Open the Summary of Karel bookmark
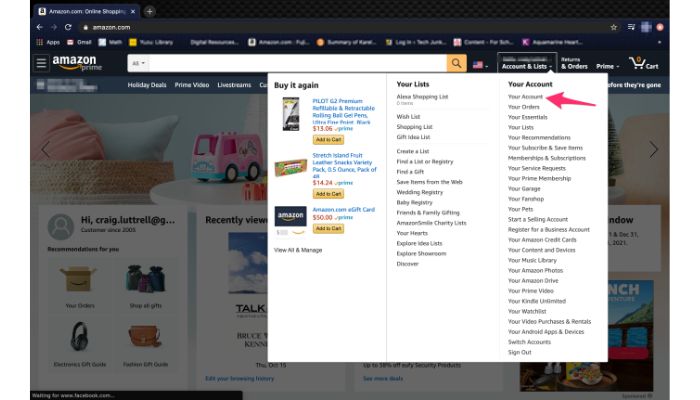Screen dimensions: 700x400 click(346, 42)
